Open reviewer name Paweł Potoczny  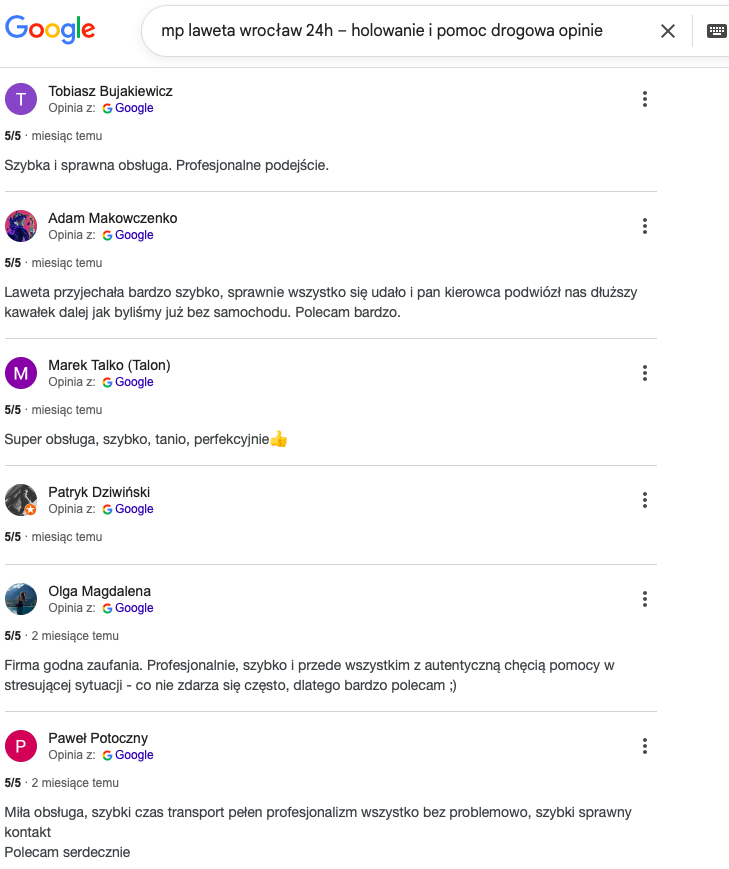tap(98, 738)
